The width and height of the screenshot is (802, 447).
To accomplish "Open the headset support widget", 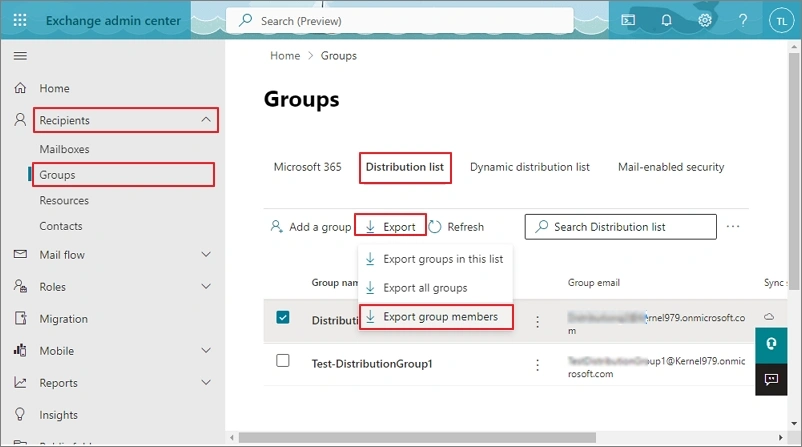I will coord(771,344).
